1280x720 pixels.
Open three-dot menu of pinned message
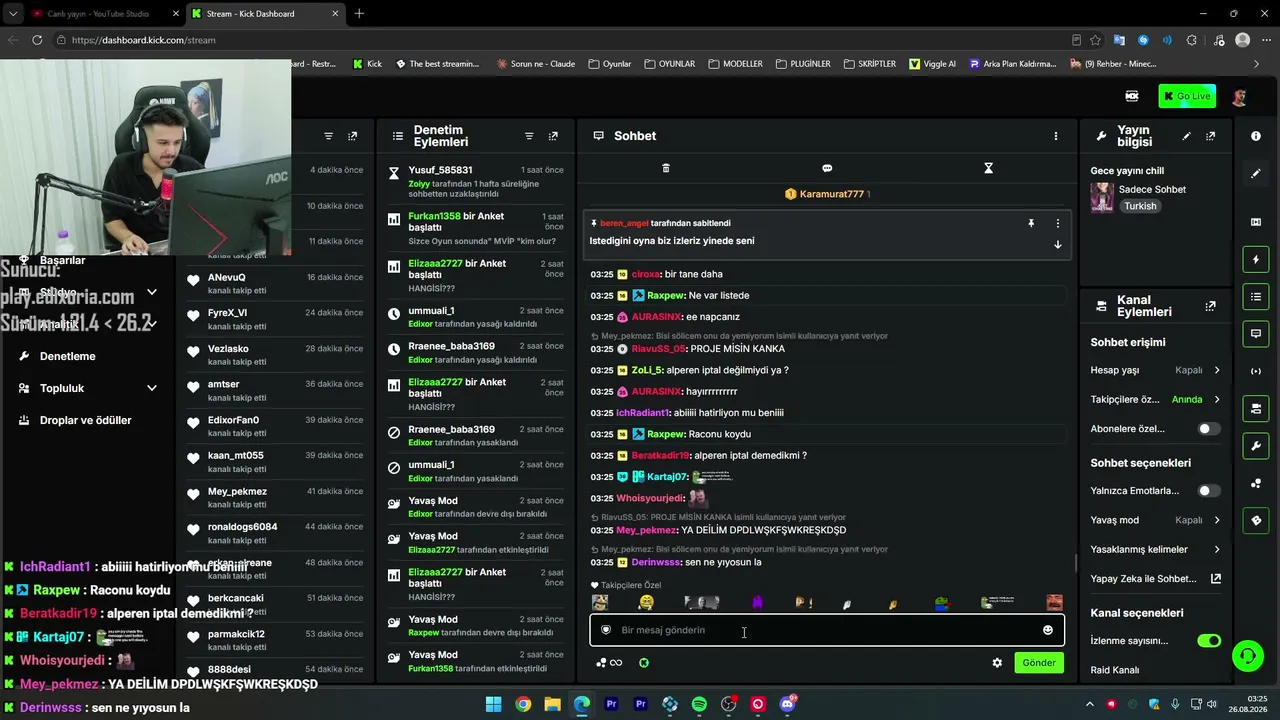click(1058, 224)
